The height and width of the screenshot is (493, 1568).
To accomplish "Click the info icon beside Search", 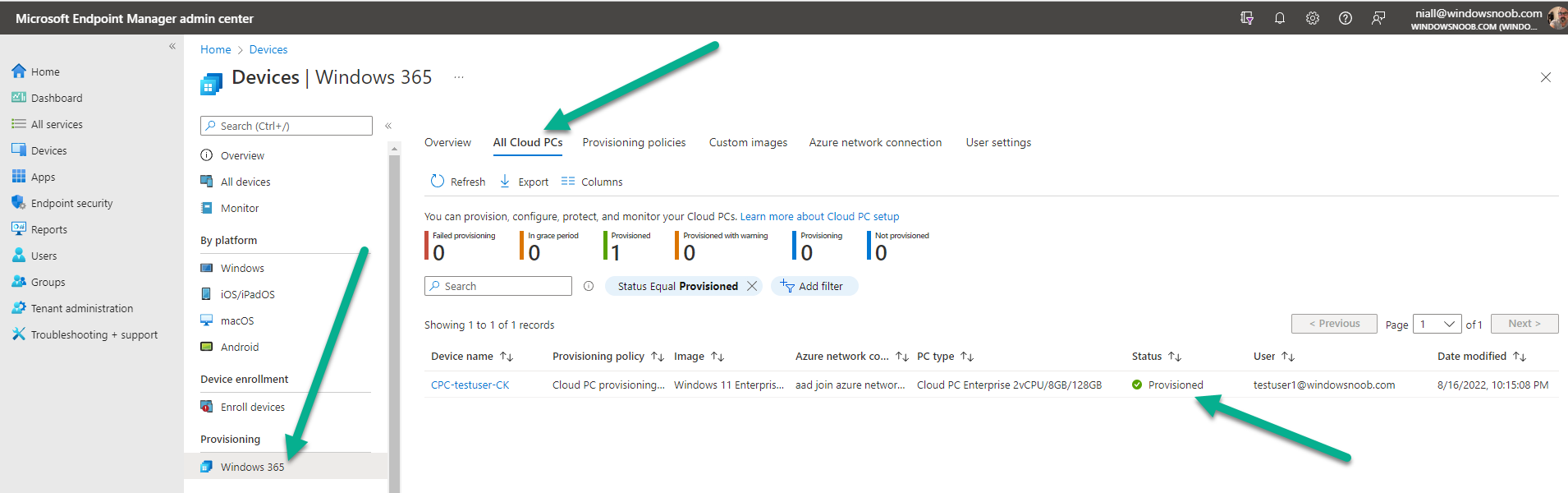I will (x=589, y=286).
